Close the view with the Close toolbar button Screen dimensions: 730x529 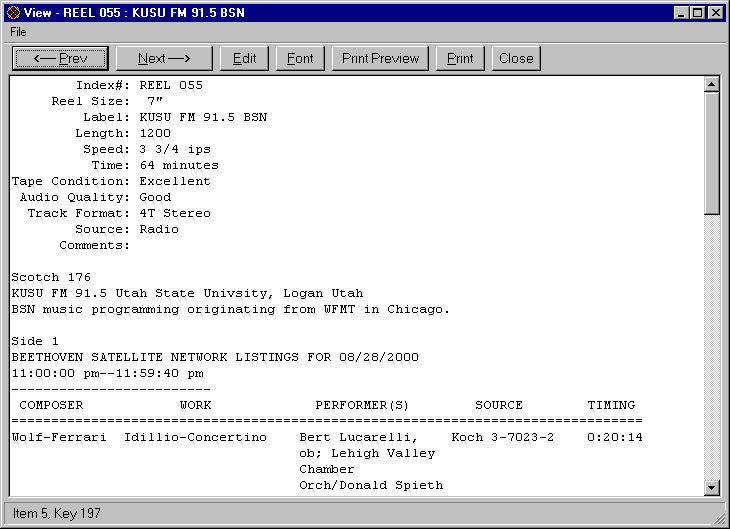(x=516, y=58)
